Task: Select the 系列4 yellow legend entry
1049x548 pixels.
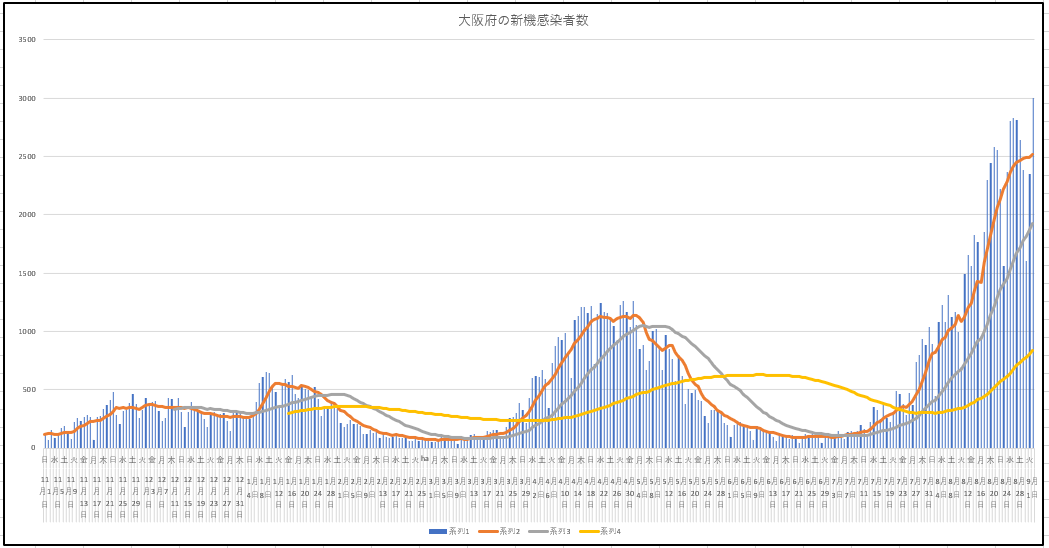Action: 606,531
